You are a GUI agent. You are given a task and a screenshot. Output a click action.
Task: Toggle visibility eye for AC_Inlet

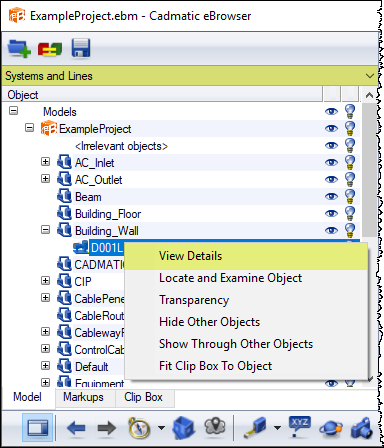(x=331, y=163)
